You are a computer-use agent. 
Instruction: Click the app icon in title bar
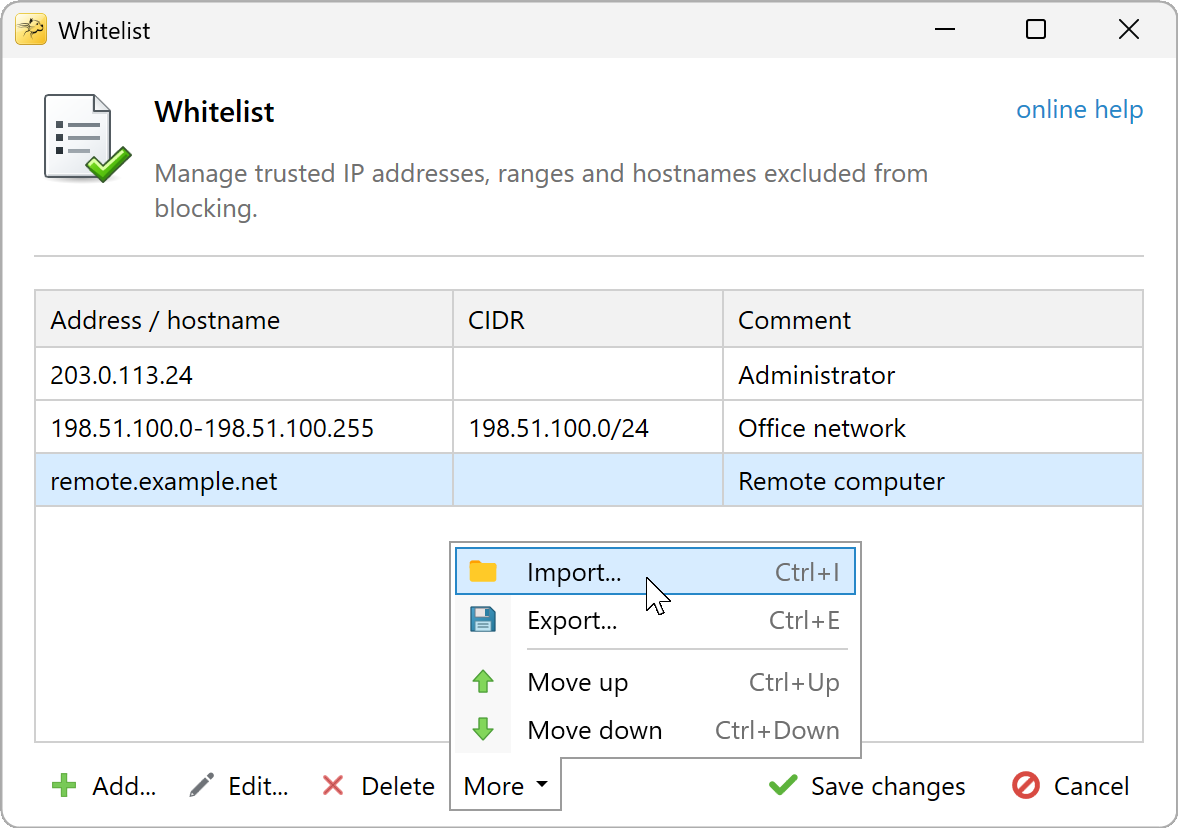tap(31, 30)
